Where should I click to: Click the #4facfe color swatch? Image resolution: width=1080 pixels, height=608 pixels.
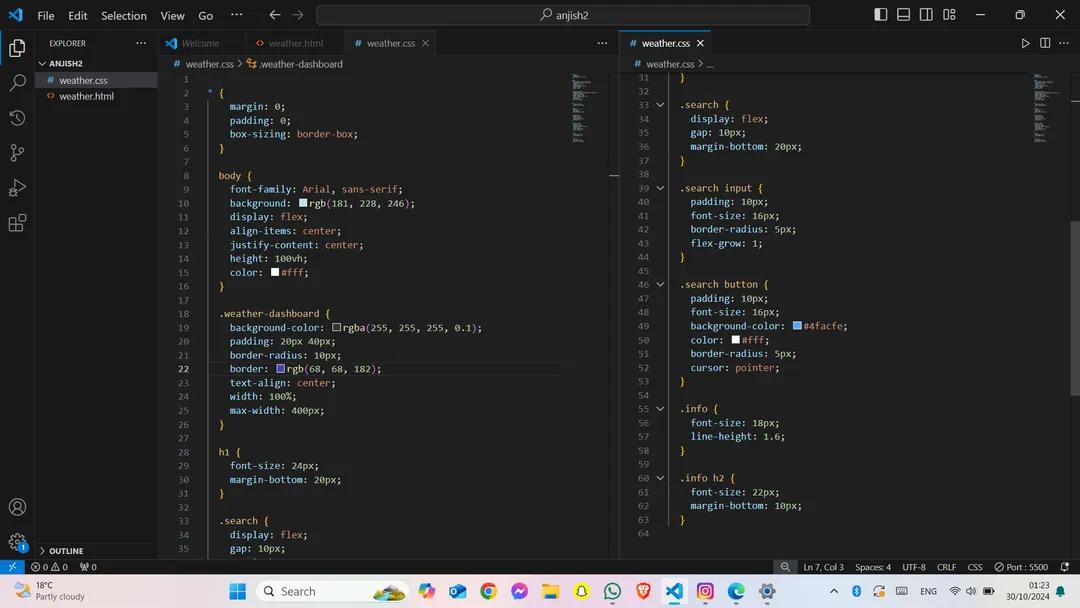pyautogui.click(x=797, y=326)
